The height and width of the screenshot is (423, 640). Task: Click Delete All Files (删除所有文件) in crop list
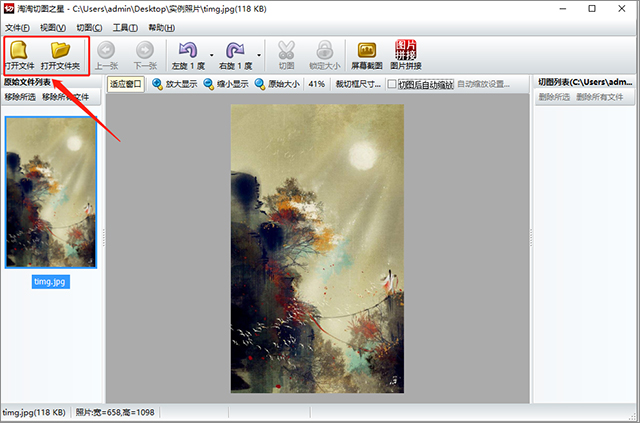600,97
